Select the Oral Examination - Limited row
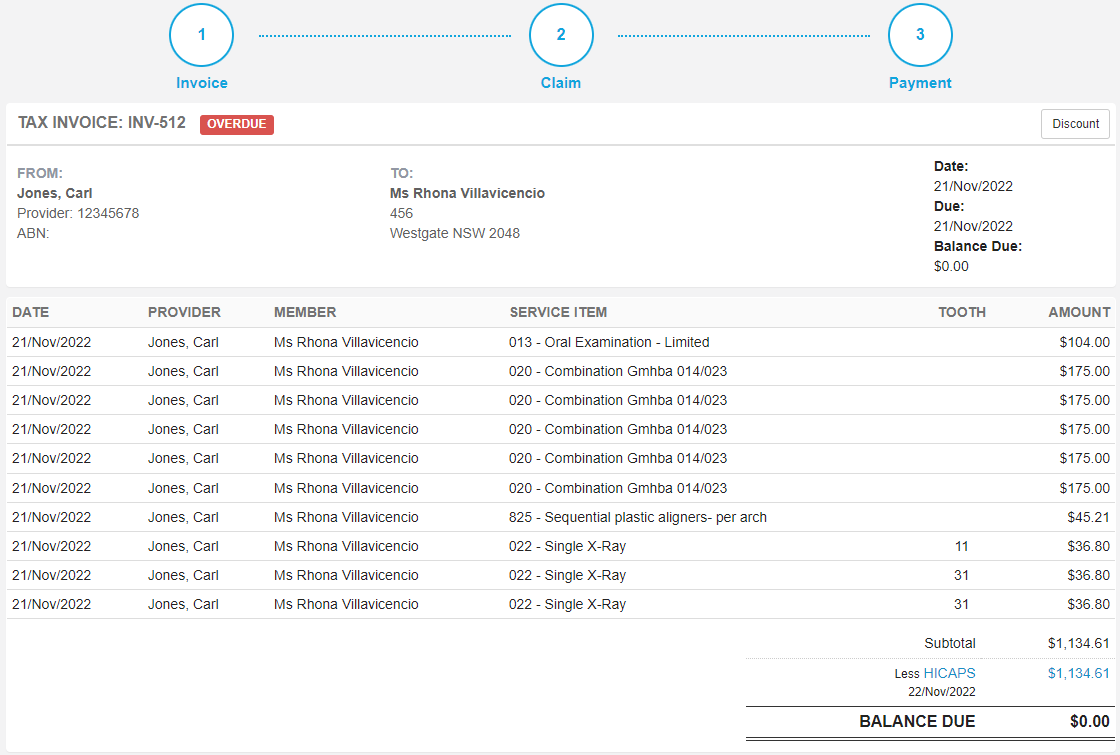 [x=561, y=342]
